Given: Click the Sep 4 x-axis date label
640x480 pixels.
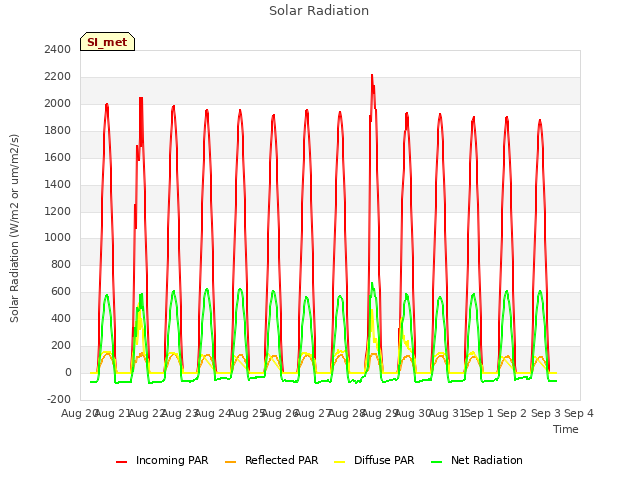Looking at the screenshot, I should tap(579, 413).
